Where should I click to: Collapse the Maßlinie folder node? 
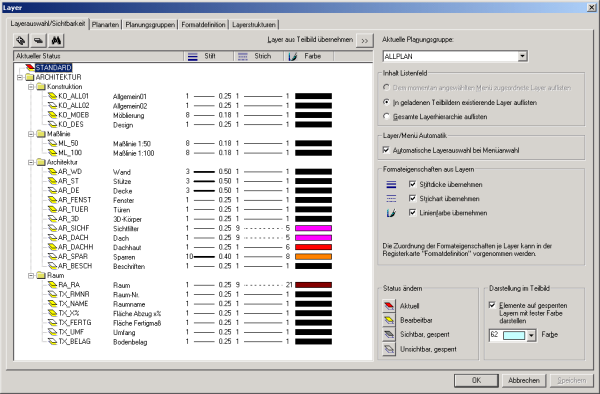[x=31, y=134]
